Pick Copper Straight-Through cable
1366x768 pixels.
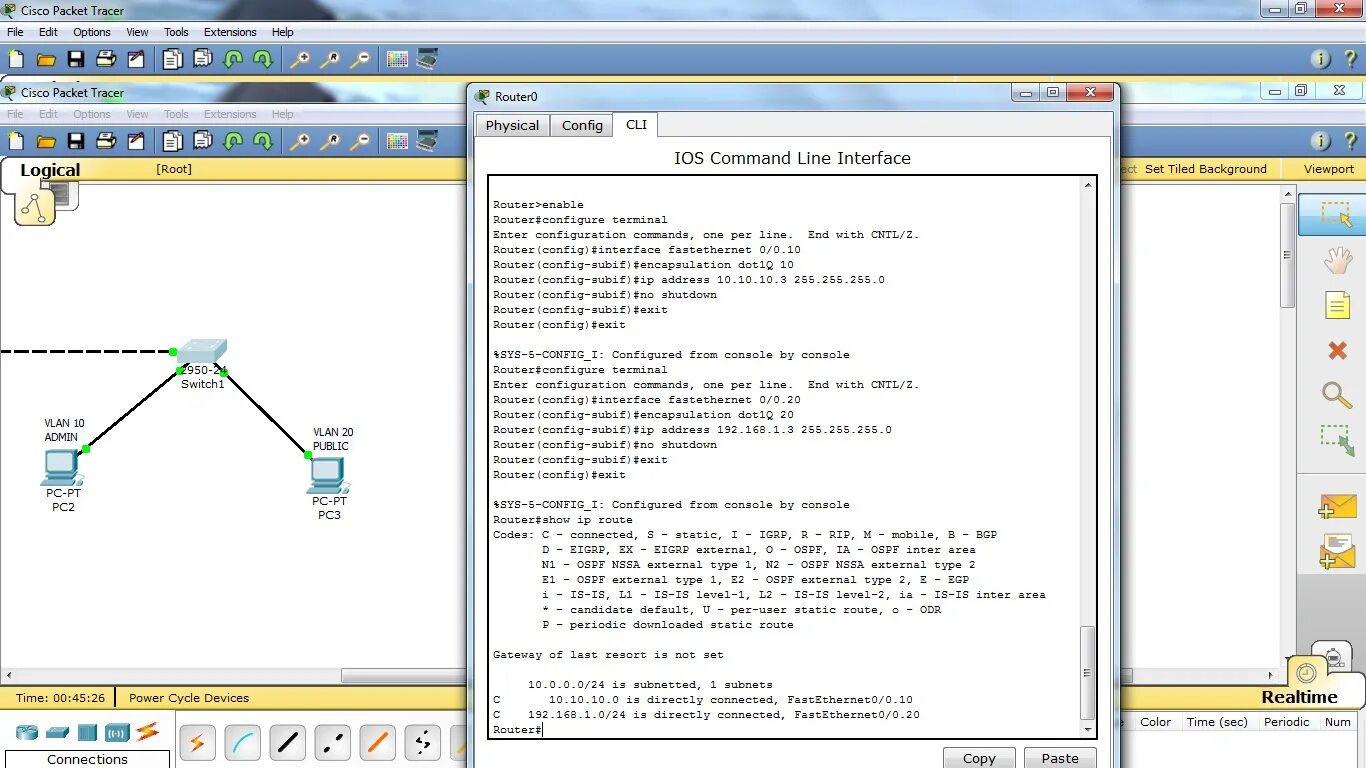288,743
